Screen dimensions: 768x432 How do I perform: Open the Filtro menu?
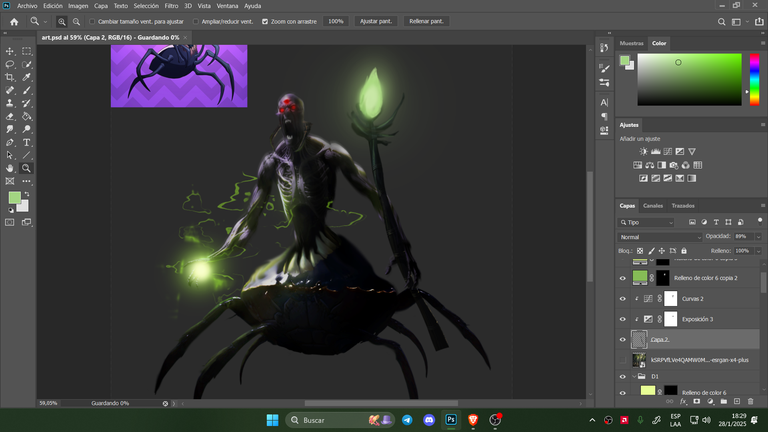171,6
